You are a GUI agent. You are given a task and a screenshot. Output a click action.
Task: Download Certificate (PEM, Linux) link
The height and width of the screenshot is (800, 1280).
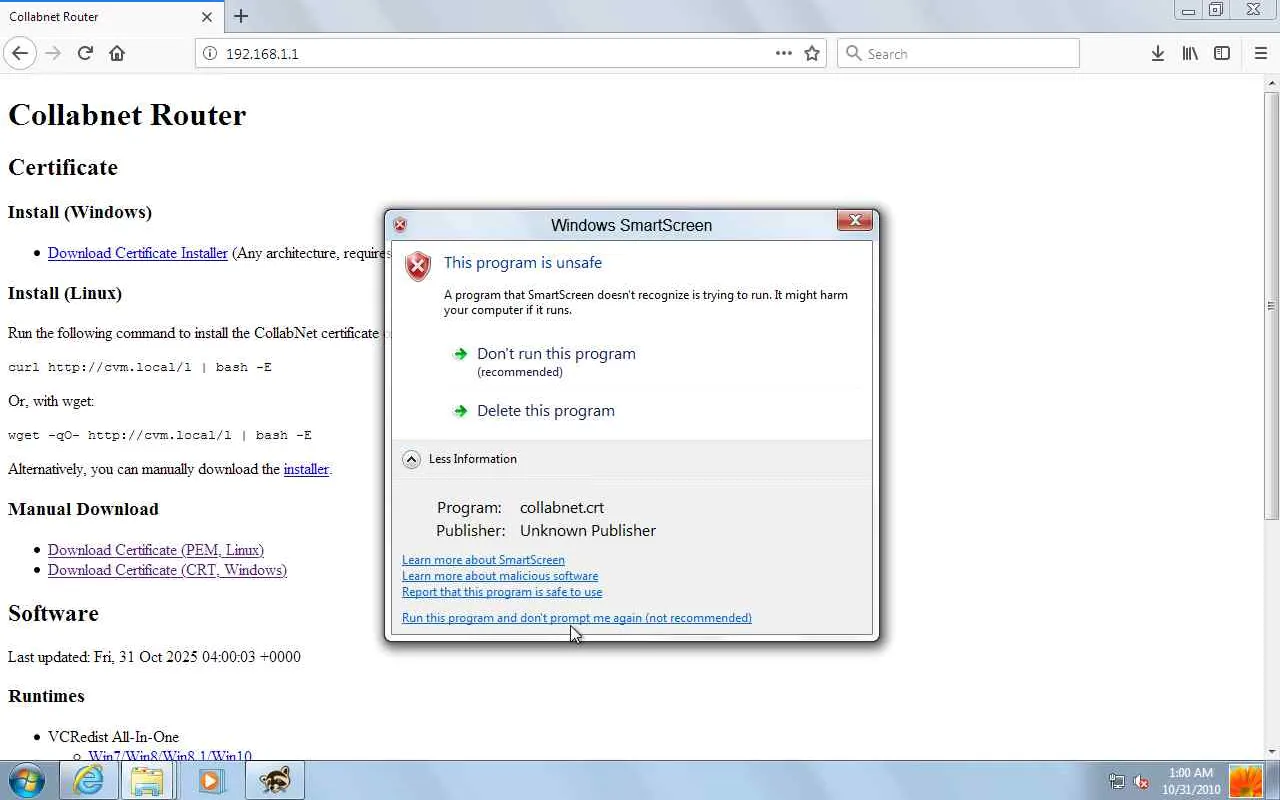pos(156,550)
